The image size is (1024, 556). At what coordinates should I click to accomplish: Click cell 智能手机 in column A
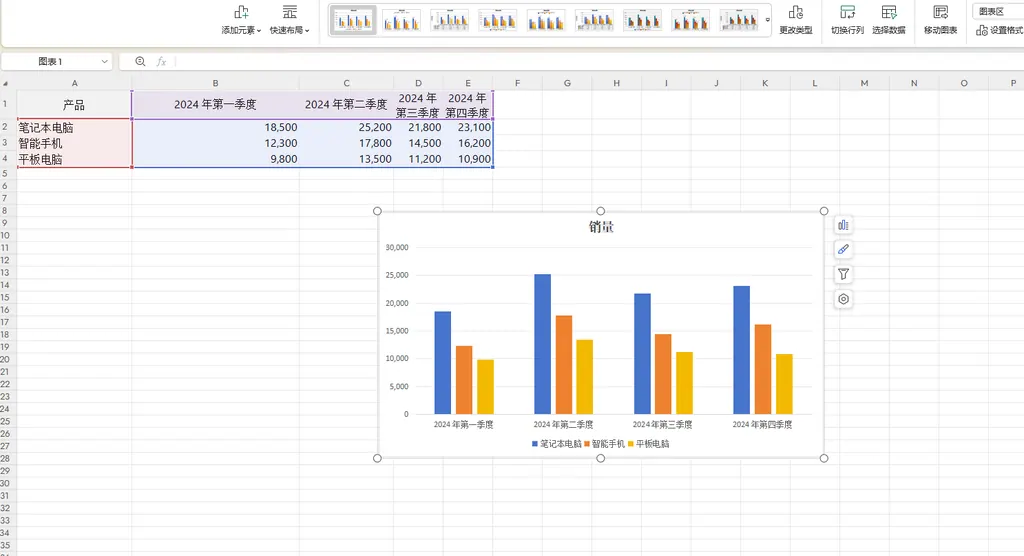tap(74, 143)
